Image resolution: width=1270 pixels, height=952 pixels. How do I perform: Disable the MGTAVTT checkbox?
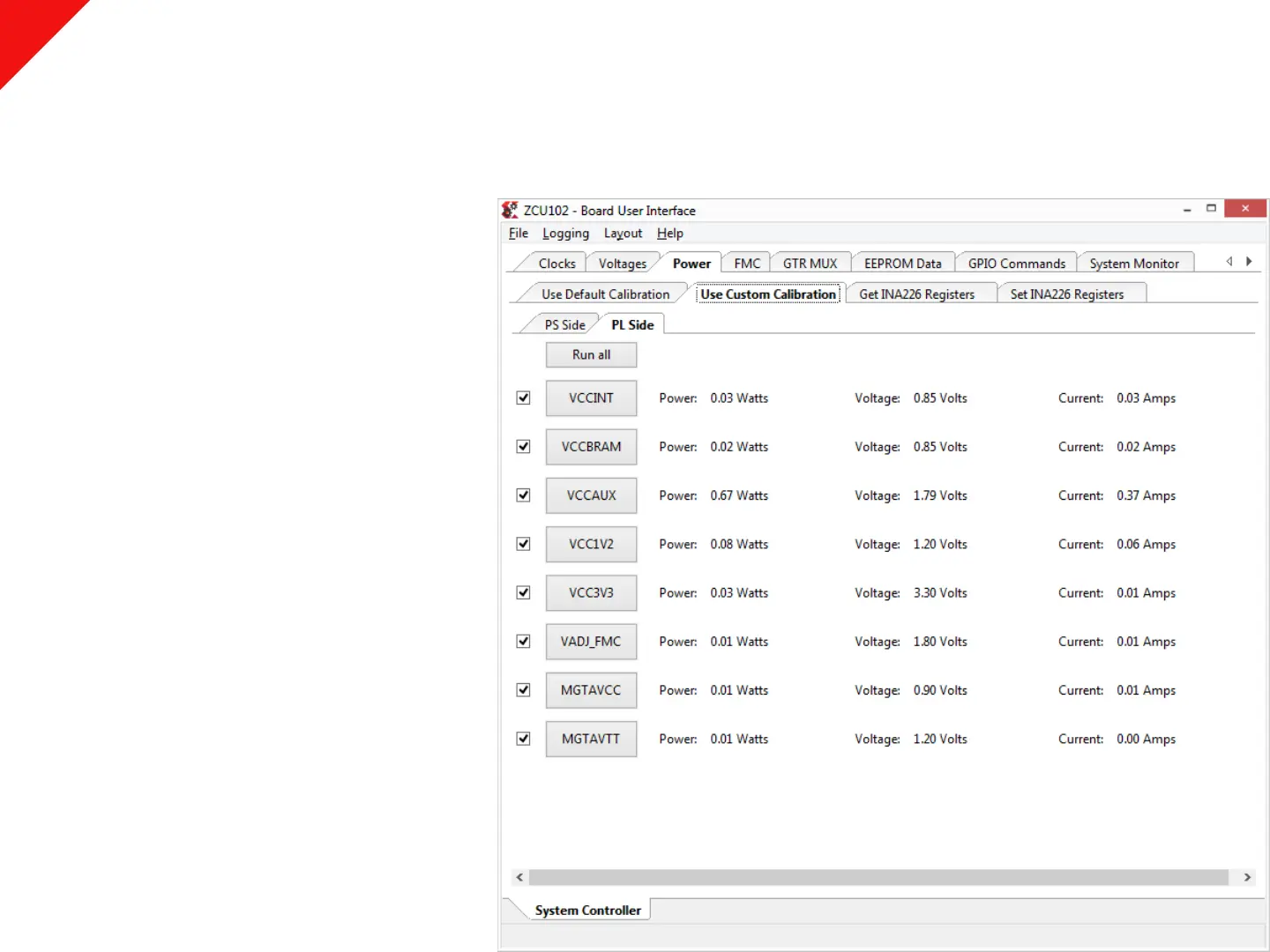[x=523, y=739]
